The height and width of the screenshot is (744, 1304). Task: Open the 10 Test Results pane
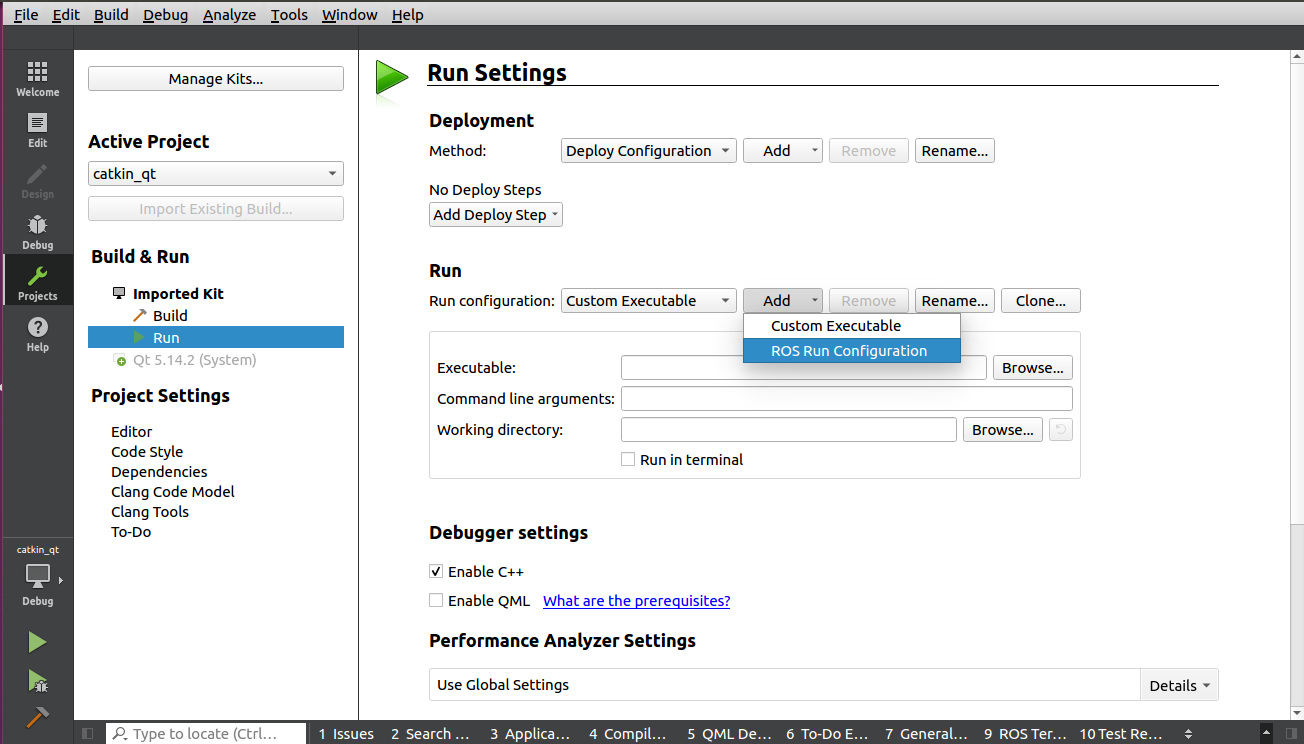(1122, 733)
